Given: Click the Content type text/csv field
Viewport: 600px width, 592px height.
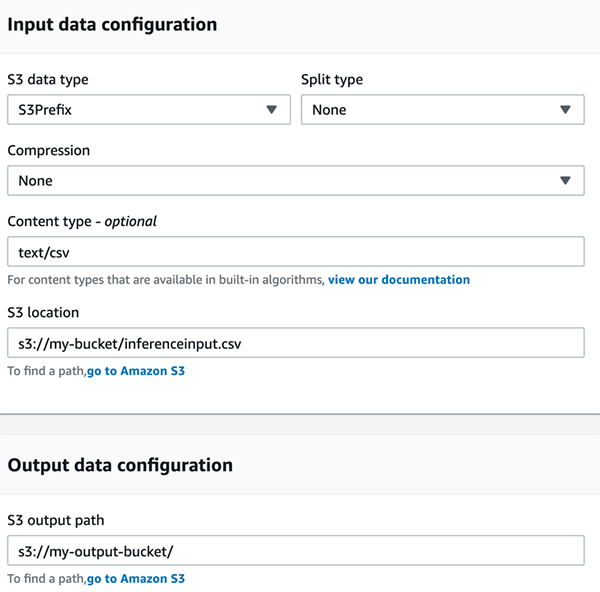Looking at the screenshot, I should pyautogui.click(x=296, y=252).
